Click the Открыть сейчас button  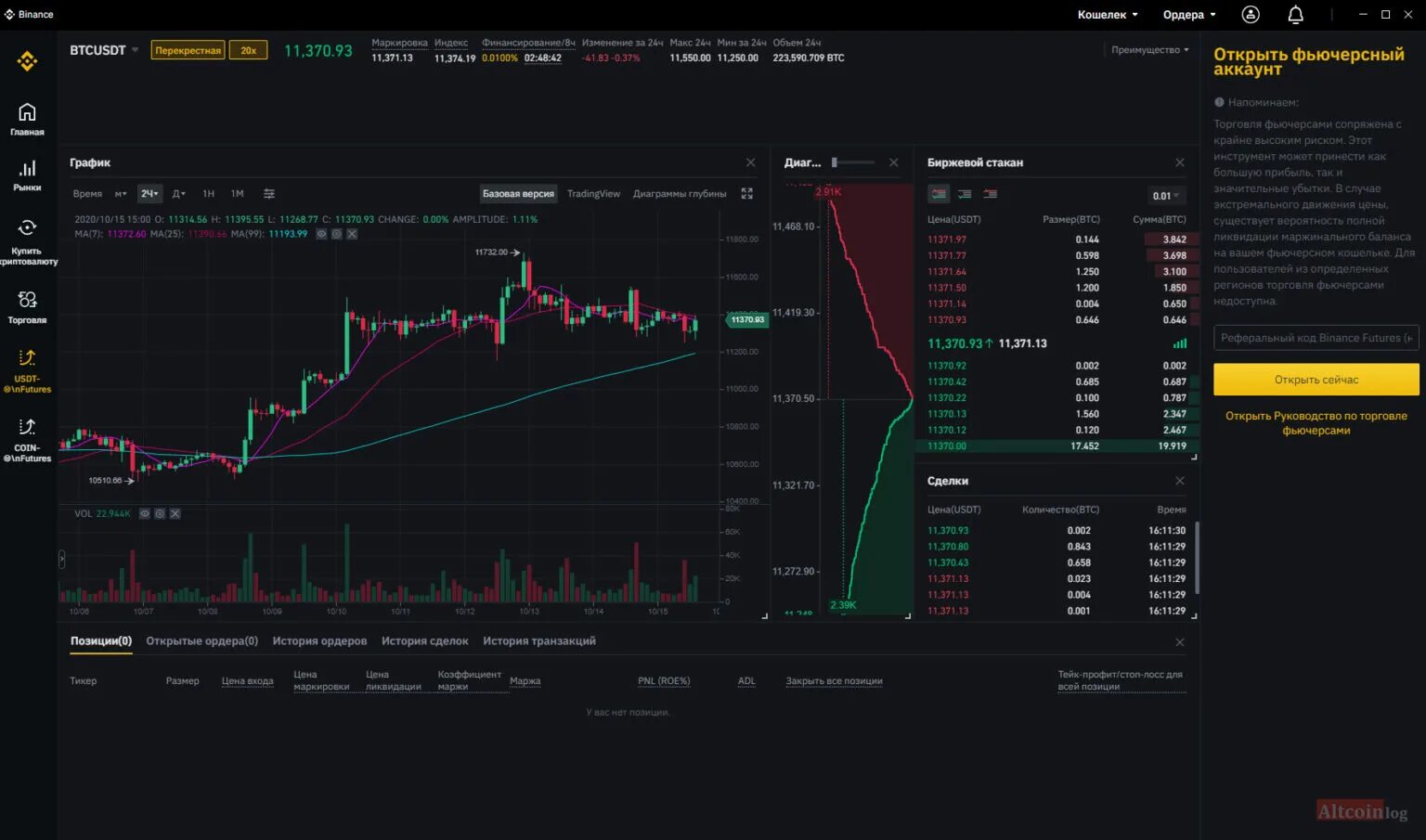click(1316, 380)
